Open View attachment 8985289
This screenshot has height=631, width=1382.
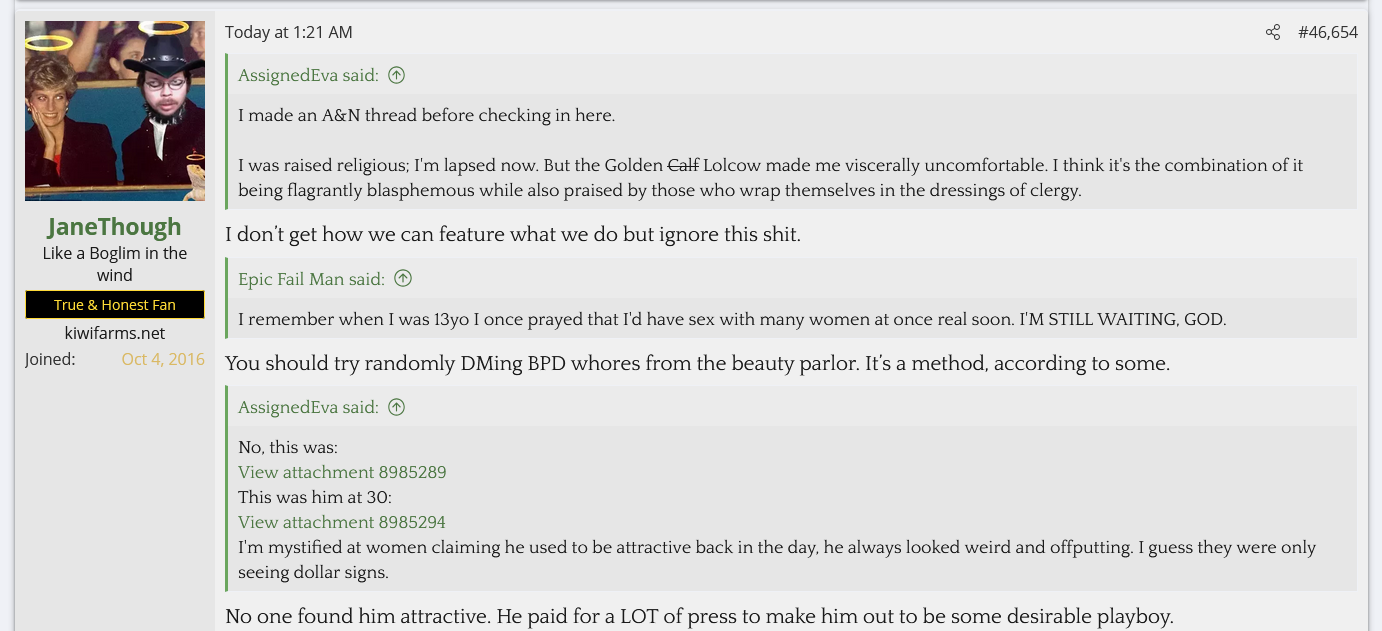(x=342, y=472)
